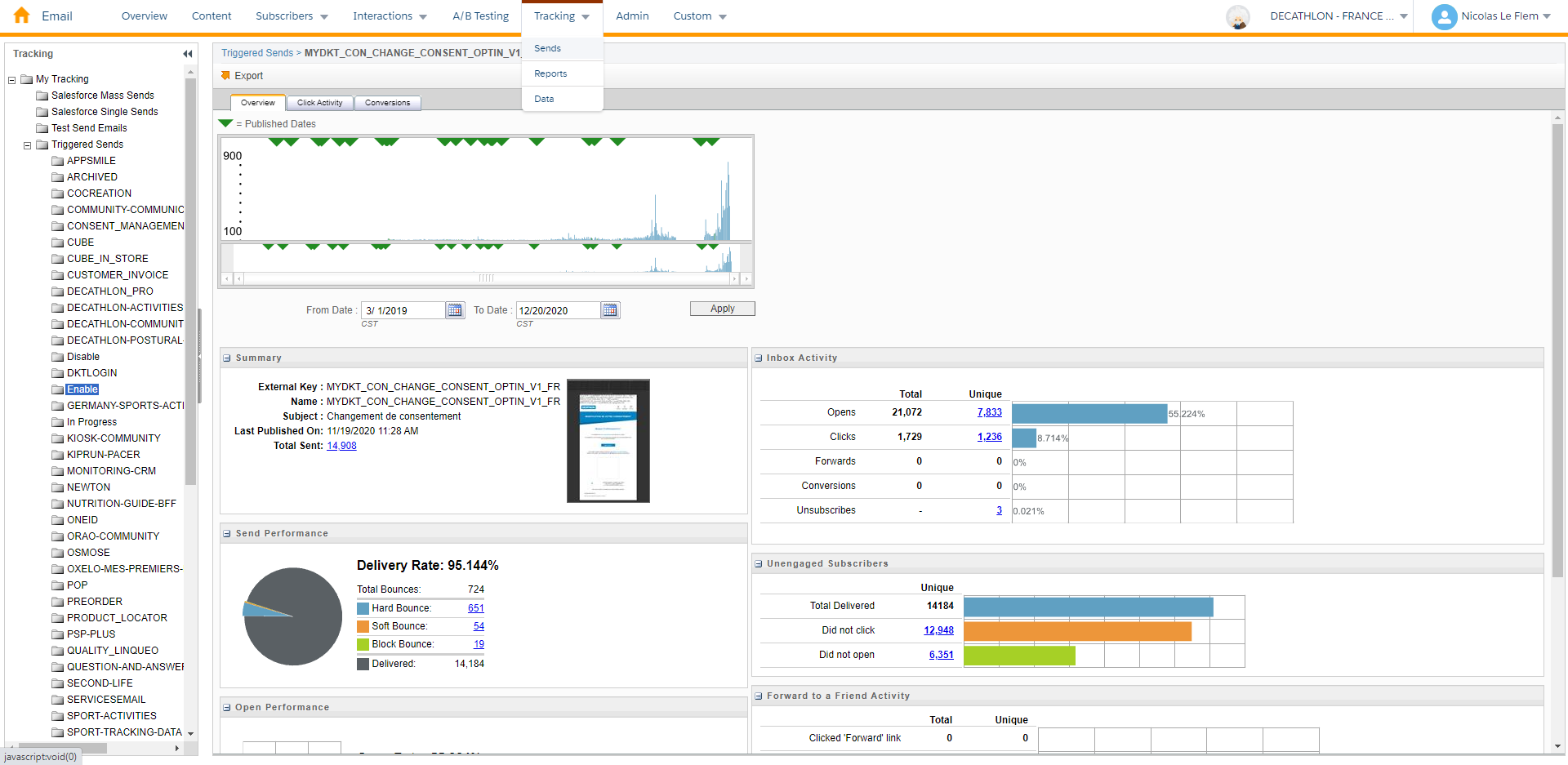Viewport: 1568px width, 765px height.
Task: Open the A/B Testing menu item
Action: tap(480, 16)
